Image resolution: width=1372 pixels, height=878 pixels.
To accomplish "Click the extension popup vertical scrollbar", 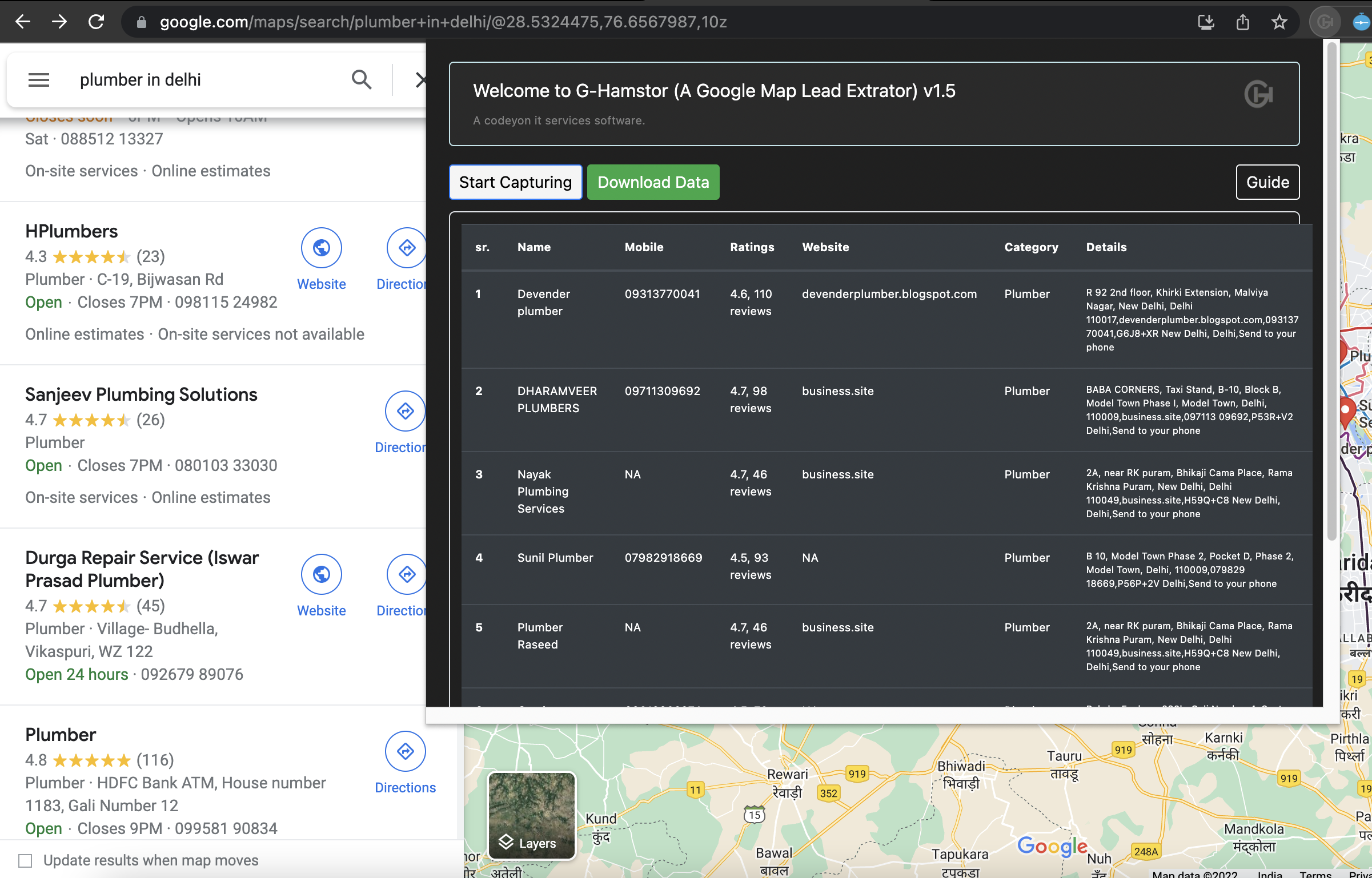I will click(x=1332, y=291).
